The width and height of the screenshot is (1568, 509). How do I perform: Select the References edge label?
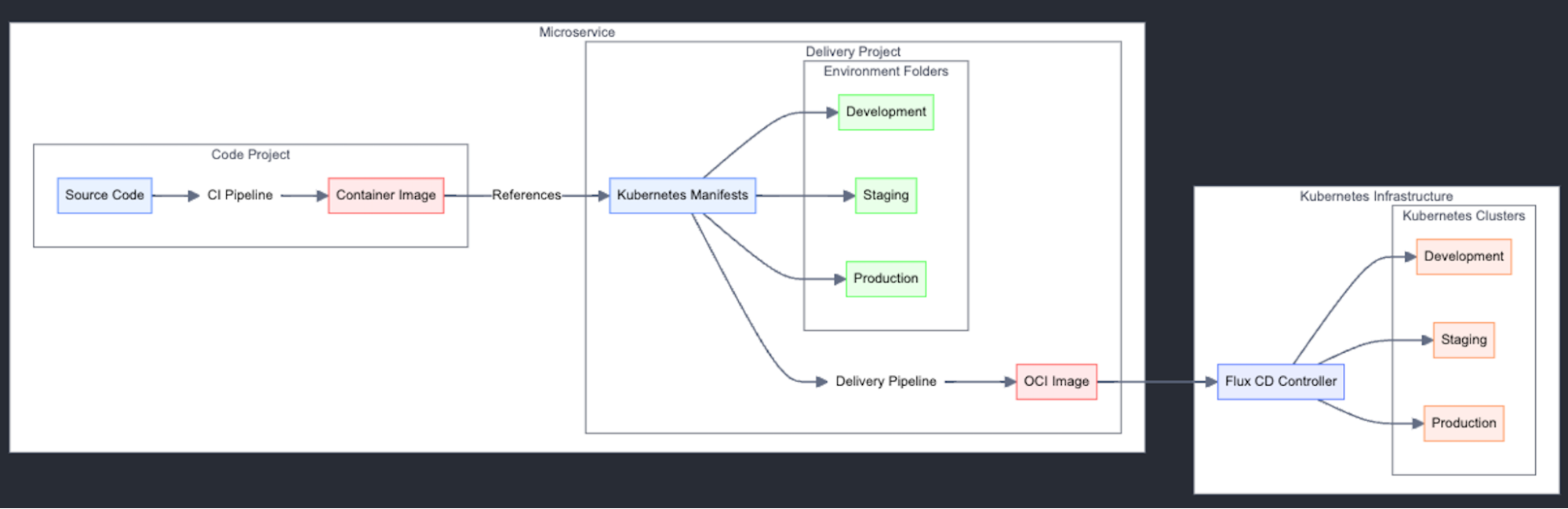point(526,195)
